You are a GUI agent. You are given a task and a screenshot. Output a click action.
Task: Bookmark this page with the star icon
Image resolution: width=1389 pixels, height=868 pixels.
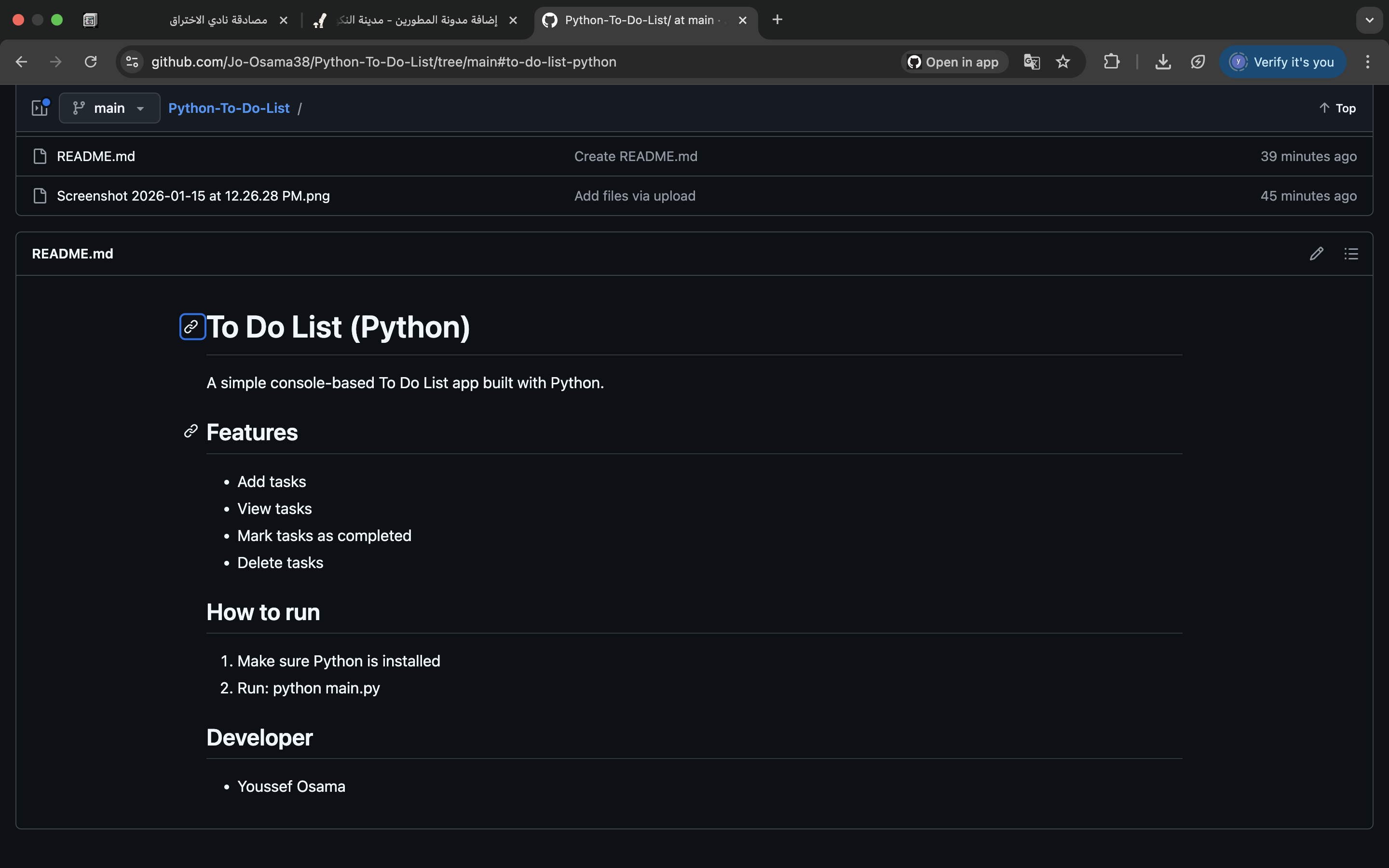pyautogui.click(x=1062, y=62)
